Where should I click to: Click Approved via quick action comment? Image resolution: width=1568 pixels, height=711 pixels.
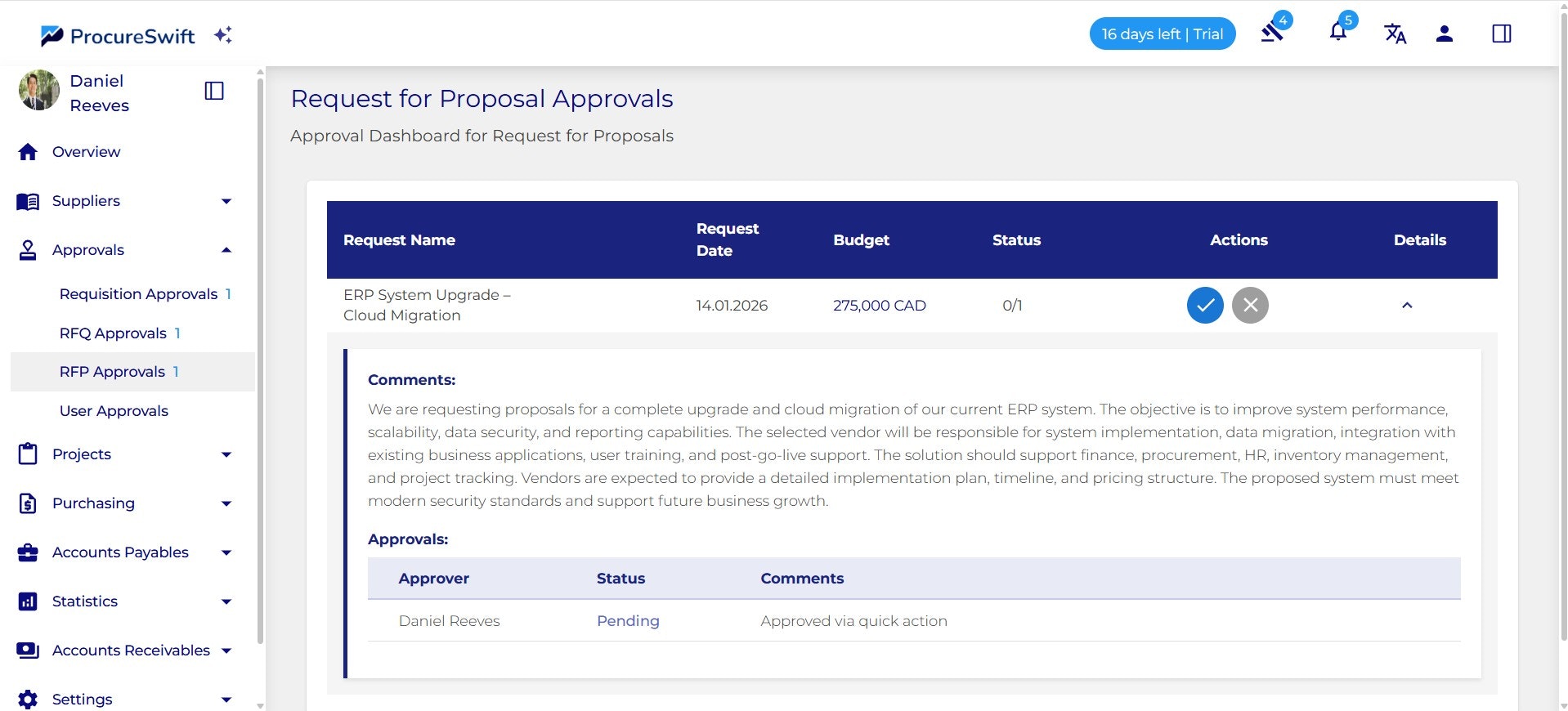[853, 621]
